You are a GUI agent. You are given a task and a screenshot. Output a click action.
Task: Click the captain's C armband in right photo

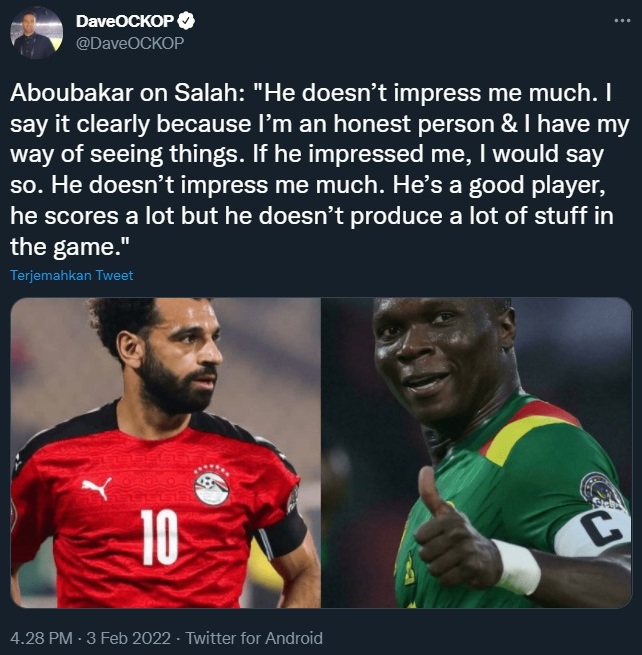[x=594, y=531]
